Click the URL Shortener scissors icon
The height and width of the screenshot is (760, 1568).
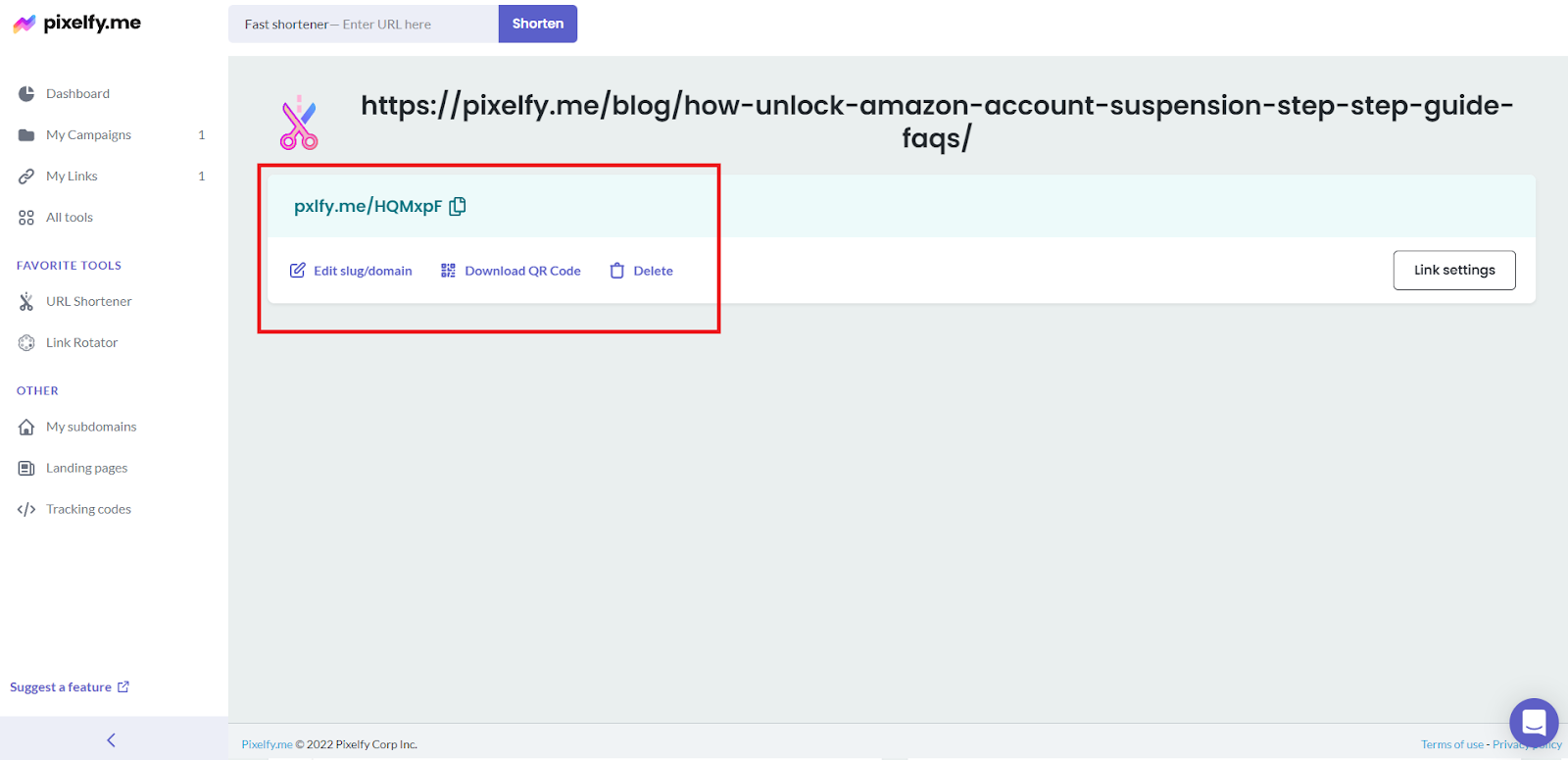26,301
